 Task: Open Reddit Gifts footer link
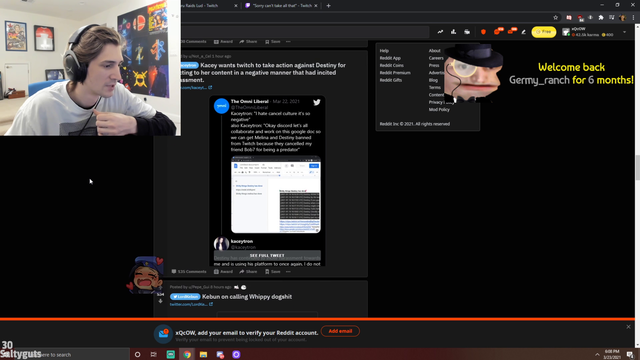tap(391, 80)
